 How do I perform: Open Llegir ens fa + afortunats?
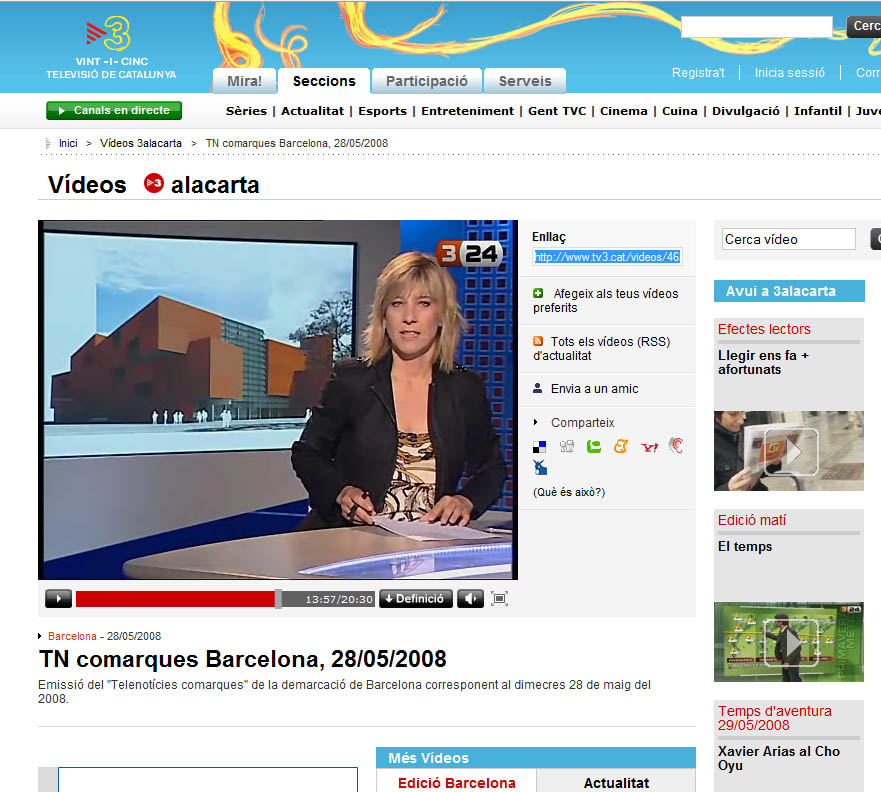tap(763, 362)
